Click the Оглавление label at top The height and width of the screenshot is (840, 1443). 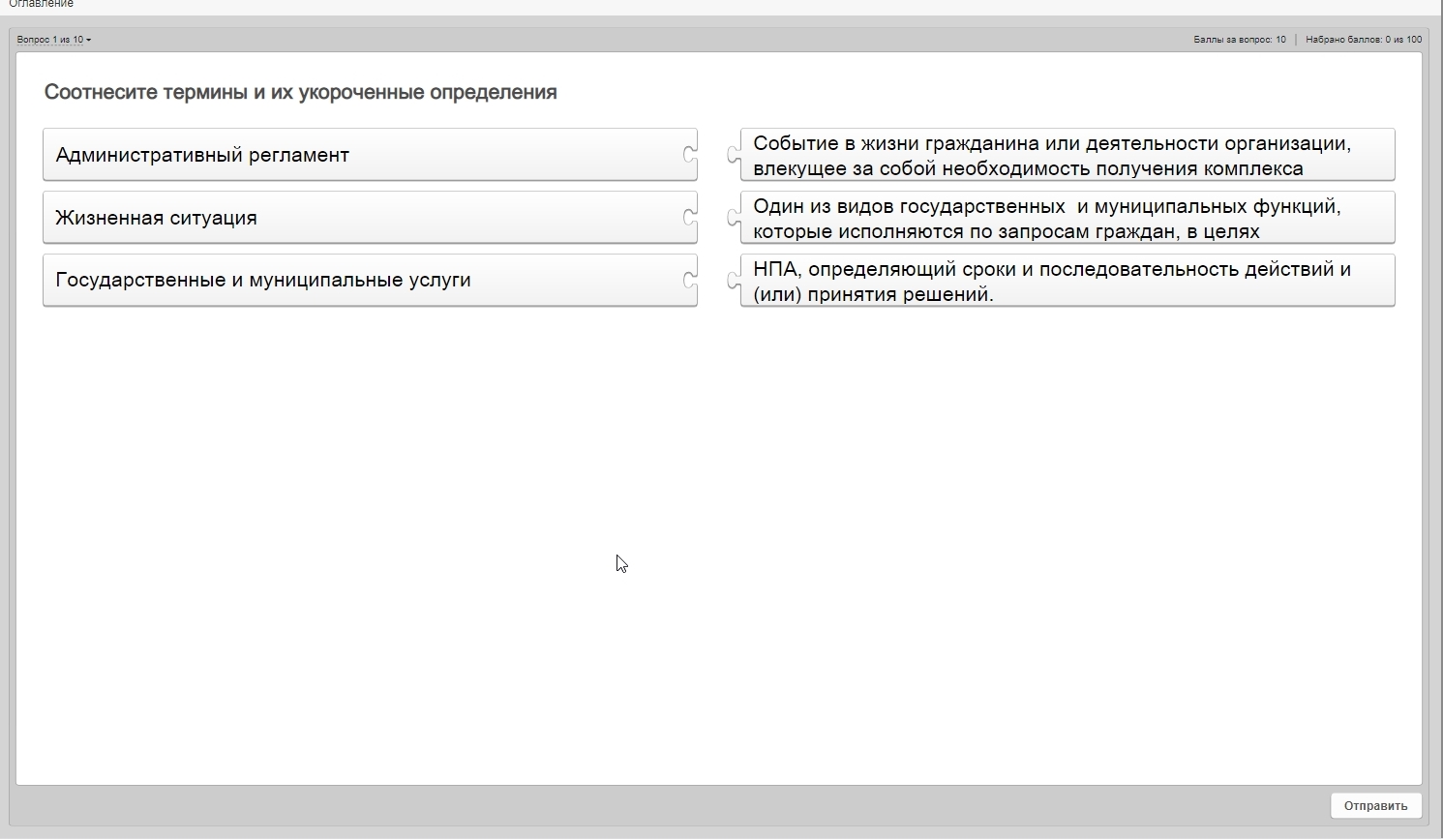41,4
